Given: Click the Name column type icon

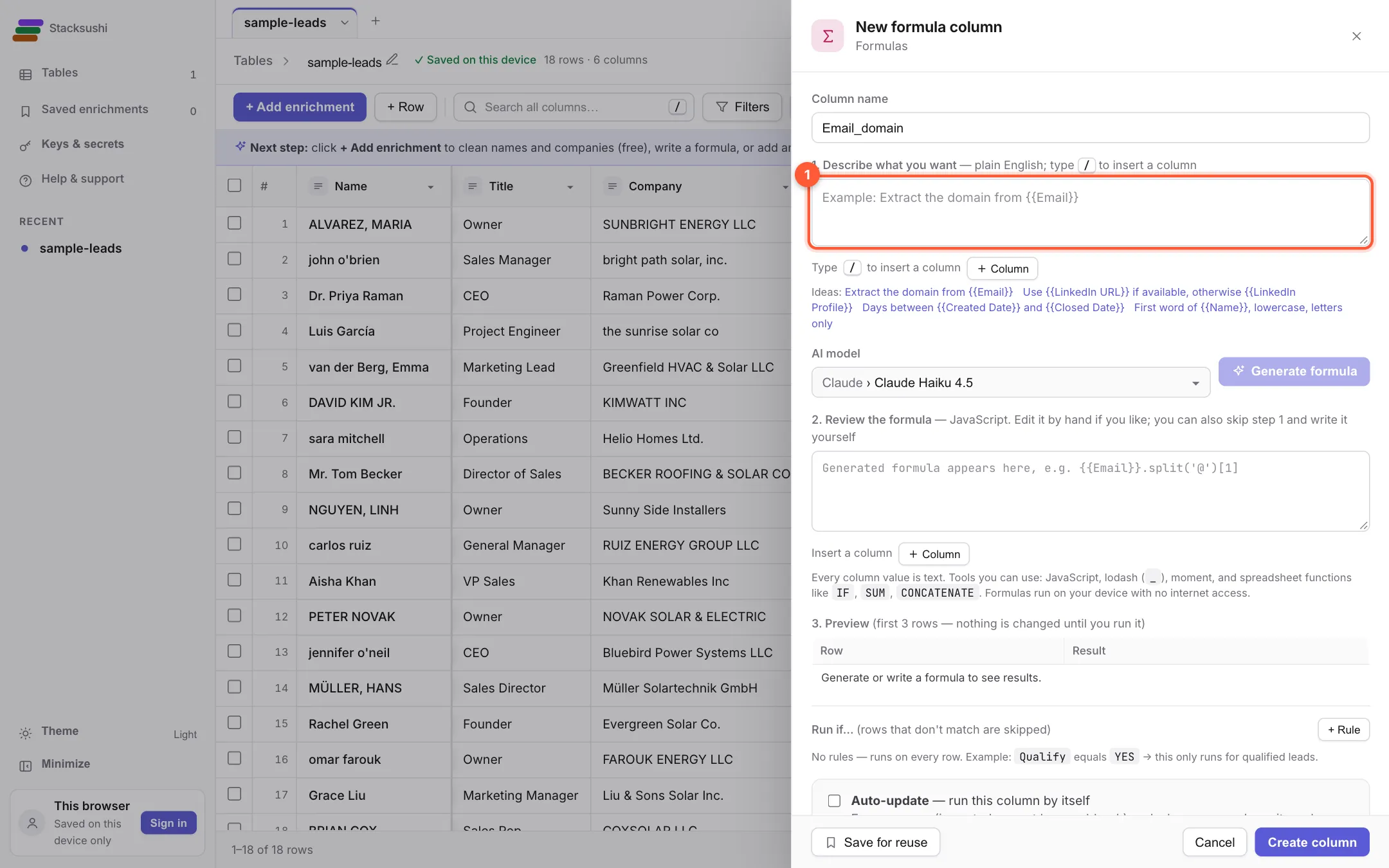Looking at the screenshot, I should [x=318, y=186].
